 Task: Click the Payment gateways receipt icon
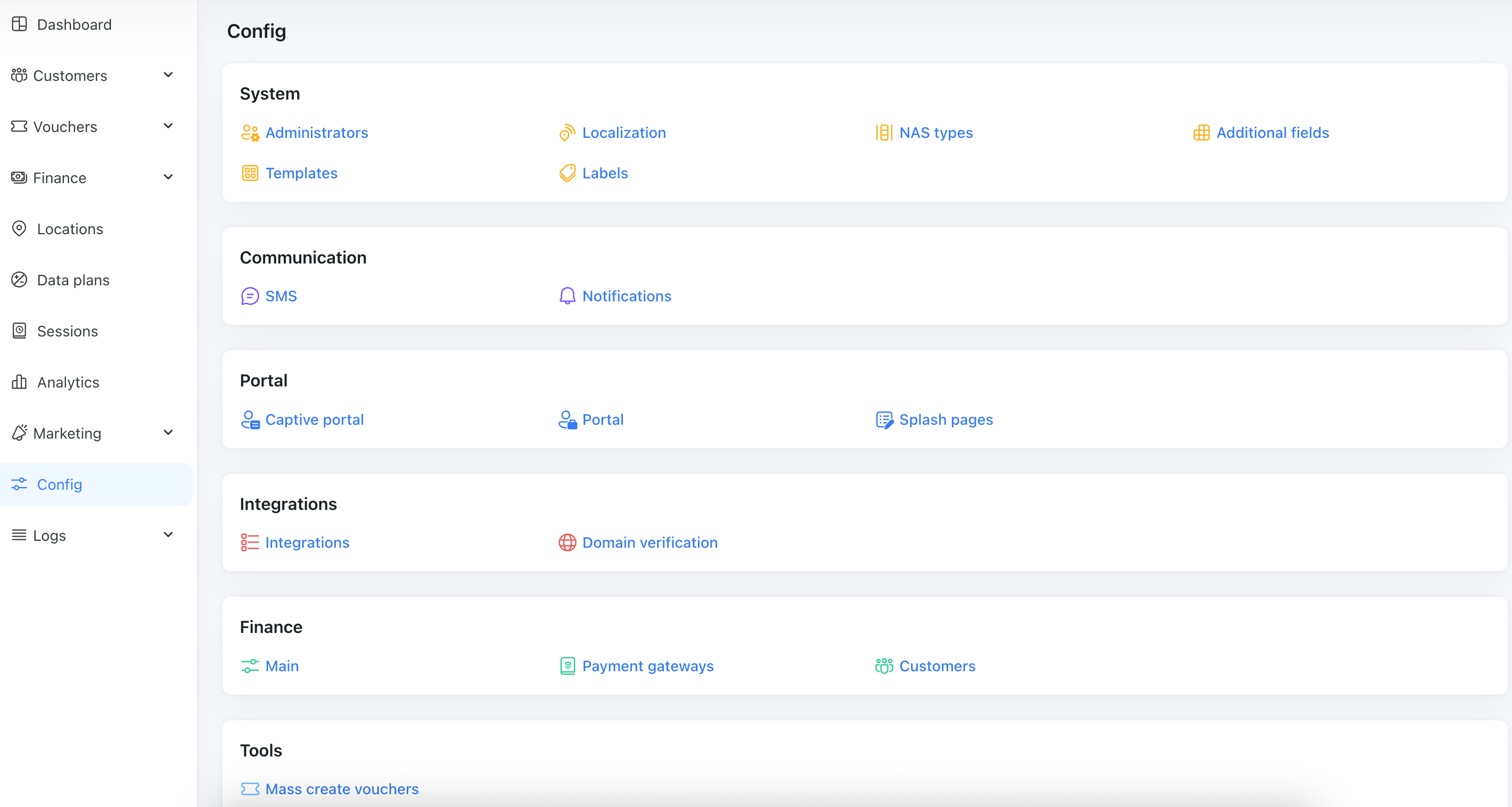pos(567,666)
